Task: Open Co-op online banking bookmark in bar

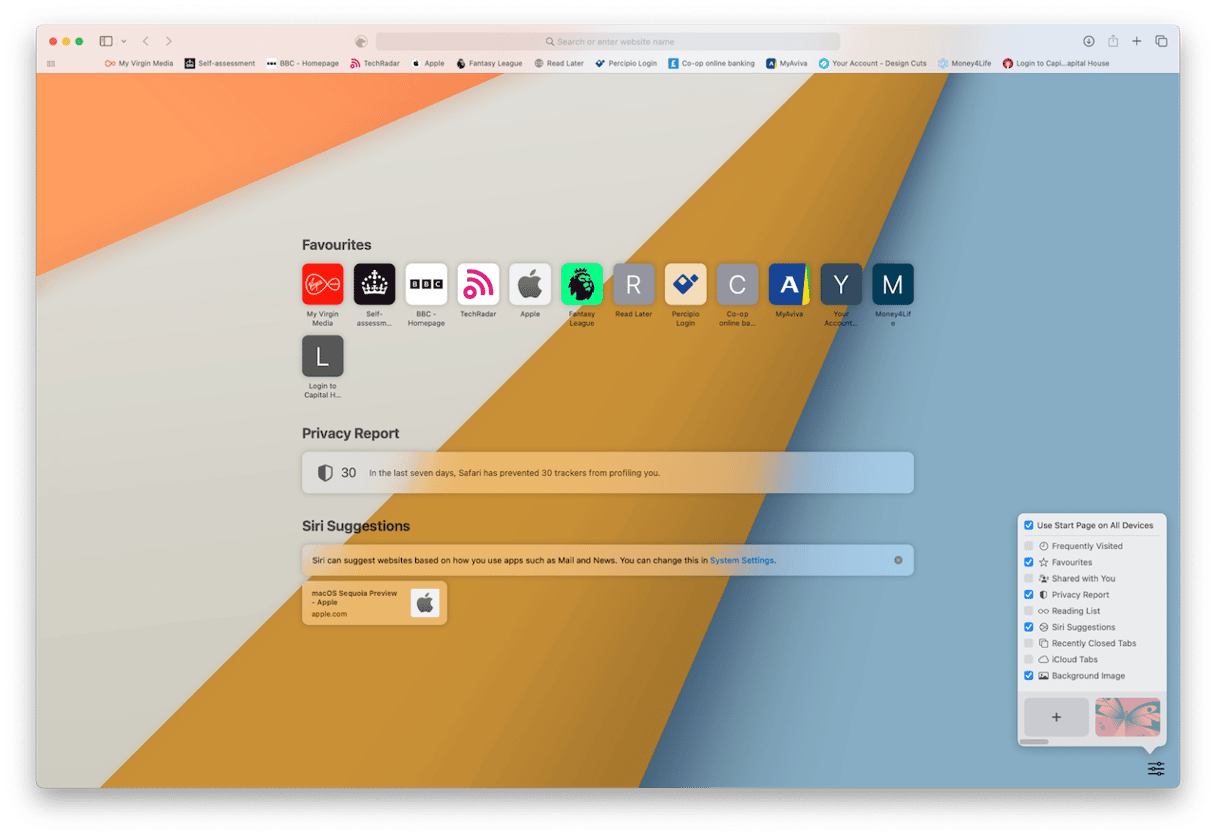Action: (712, 63)
